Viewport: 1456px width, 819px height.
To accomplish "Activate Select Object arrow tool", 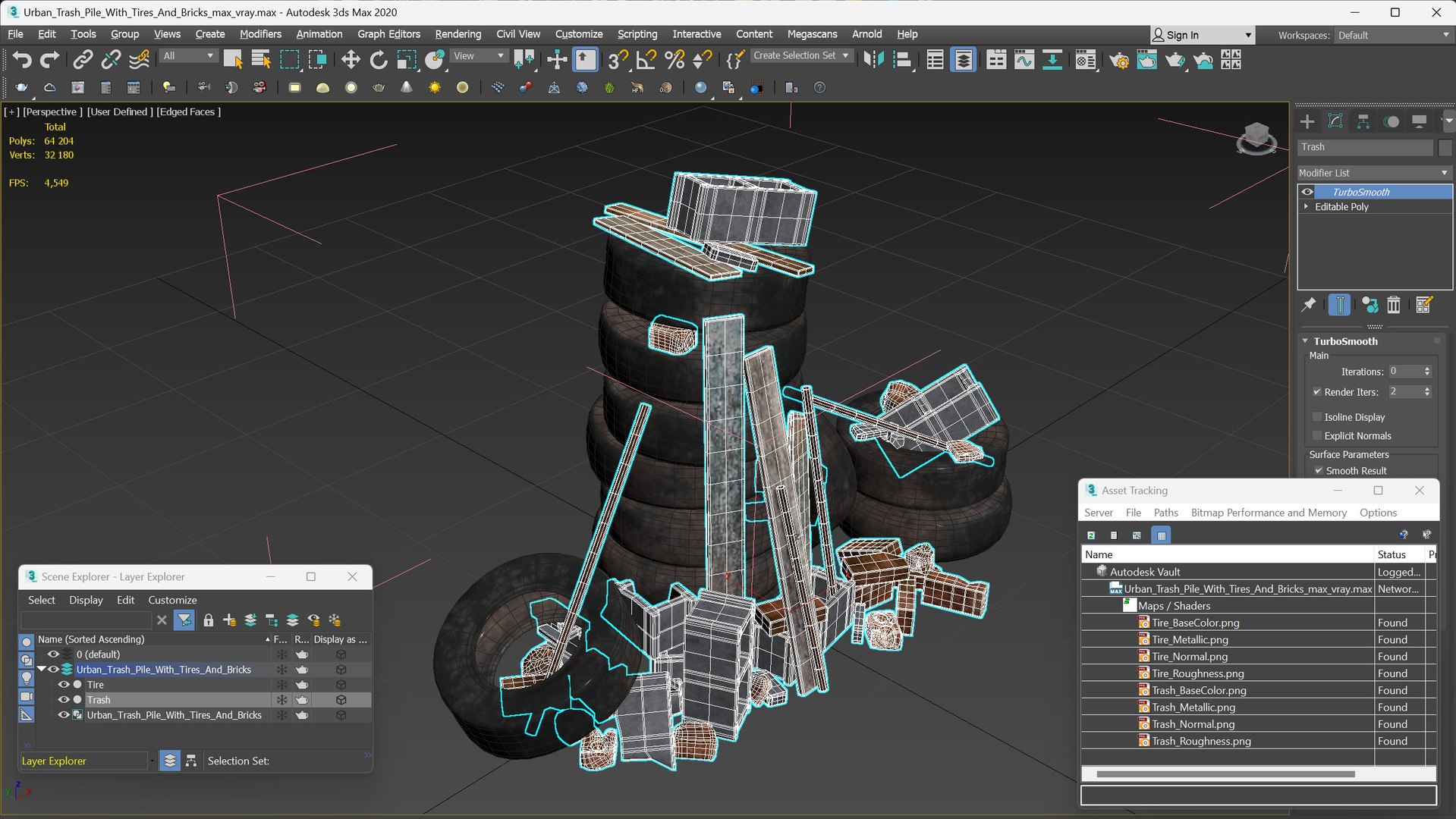I will click(233, 60).
